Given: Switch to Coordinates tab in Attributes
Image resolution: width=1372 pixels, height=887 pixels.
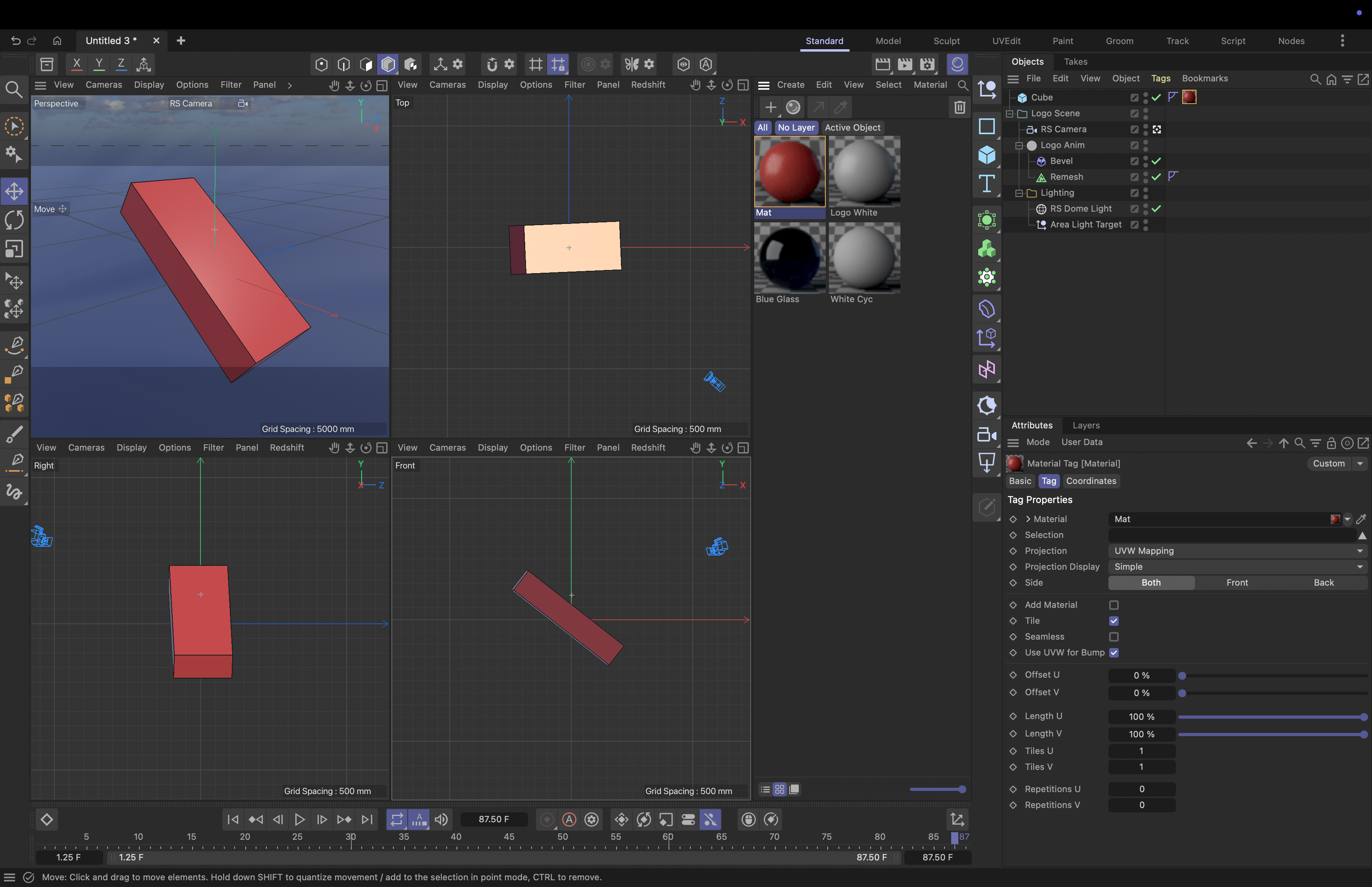Looking at the screenshot, I should [1091, 481].
